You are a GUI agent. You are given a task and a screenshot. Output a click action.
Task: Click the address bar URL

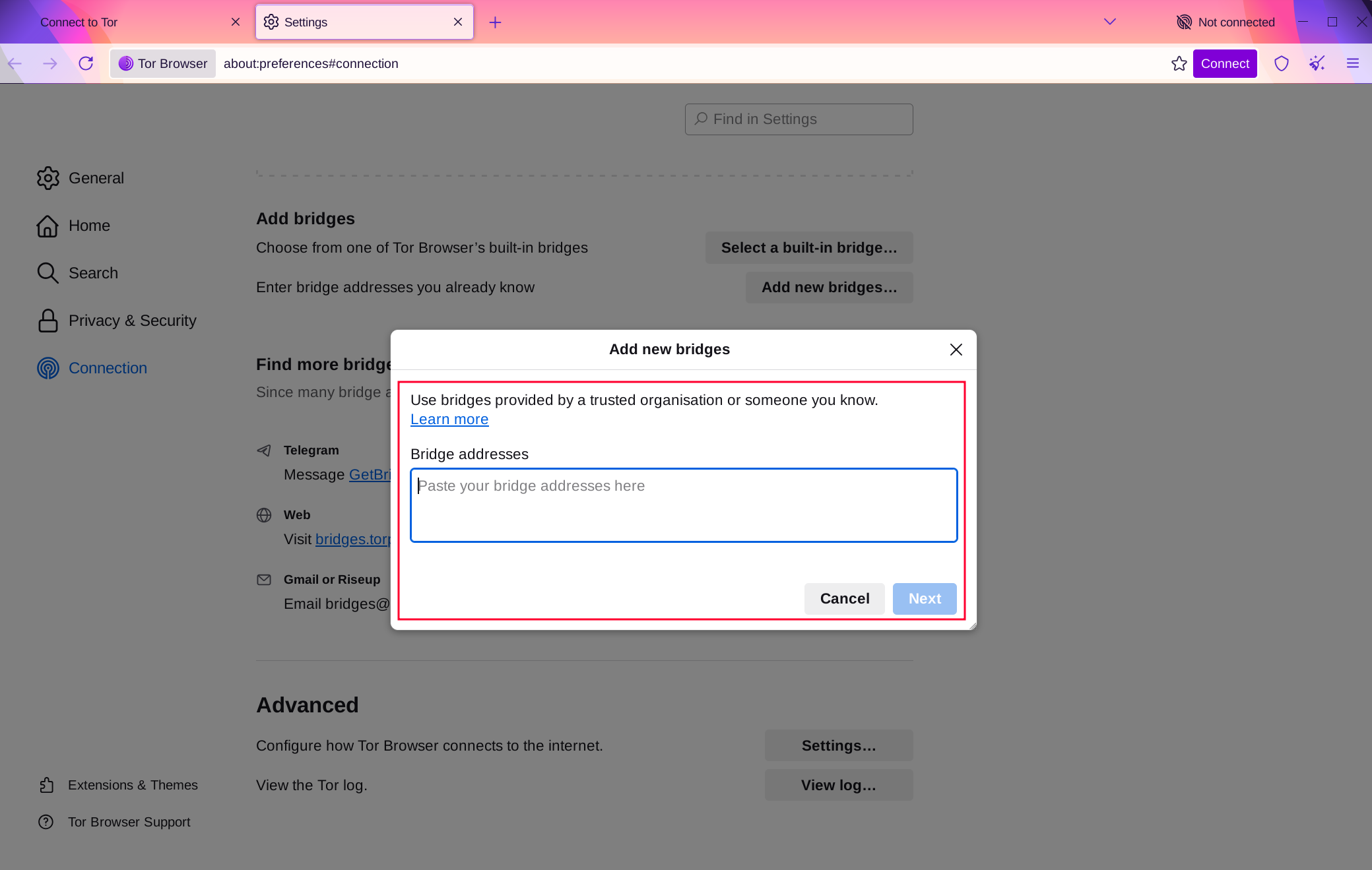point(311,64)
